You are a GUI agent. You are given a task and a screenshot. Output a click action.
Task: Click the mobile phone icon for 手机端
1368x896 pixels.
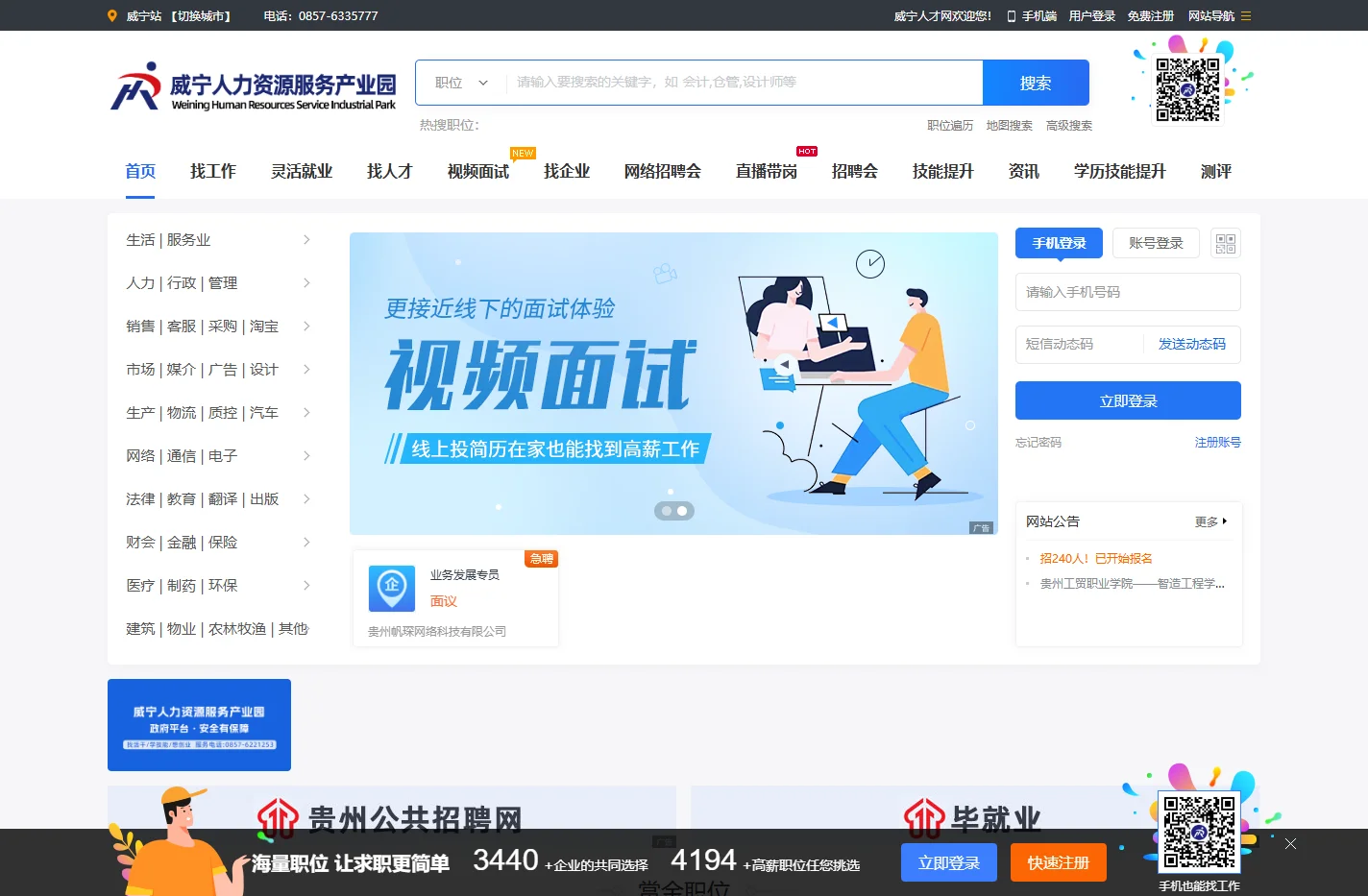point(1012,16)
